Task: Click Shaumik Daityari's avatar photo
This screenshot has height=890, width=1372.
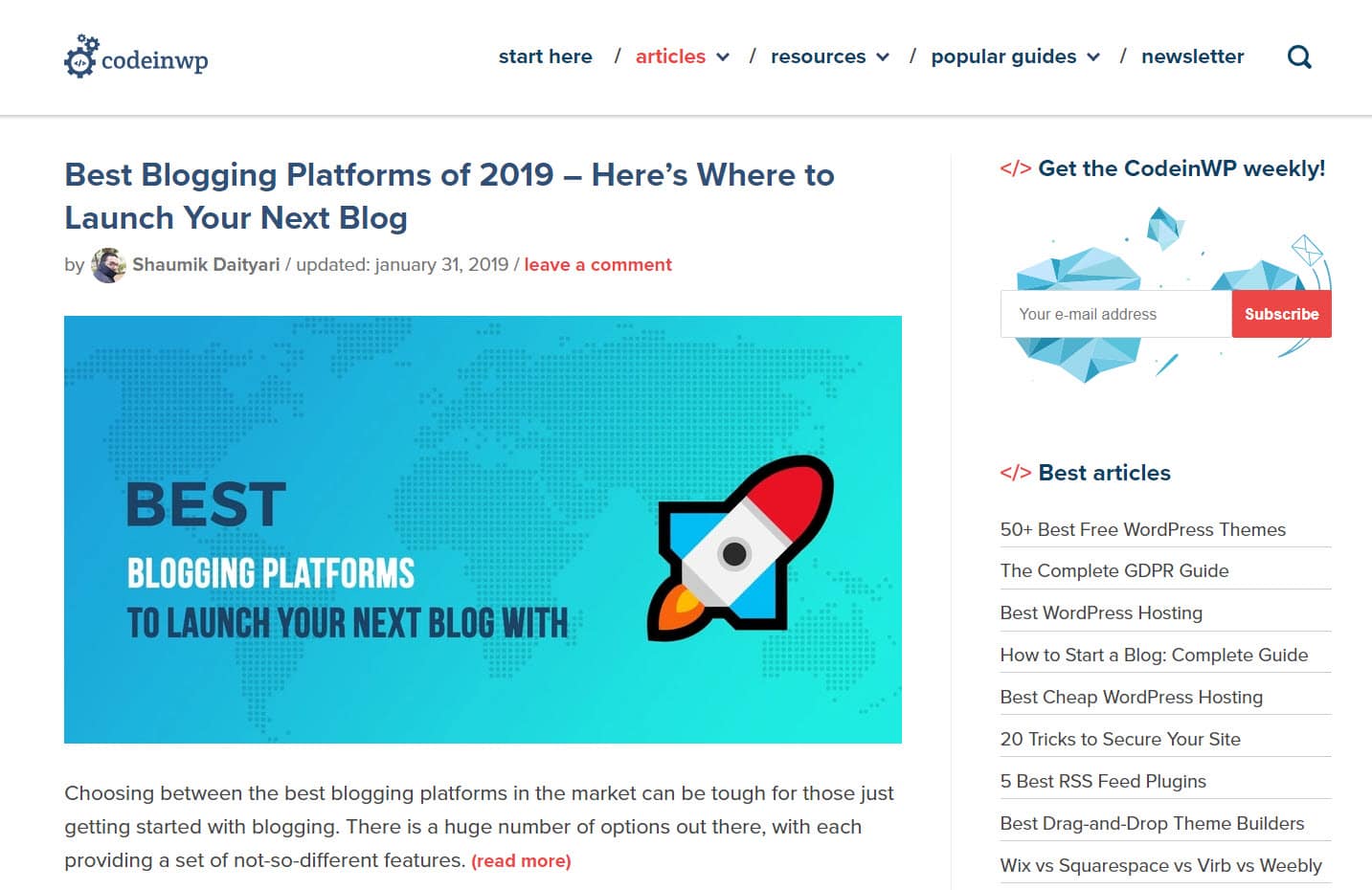Action: (x=108, y=264)
